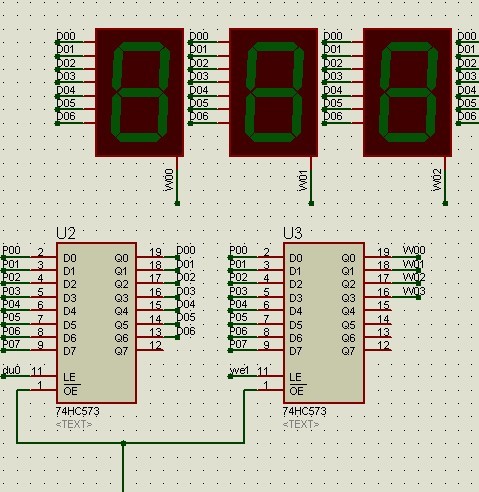479x492 pixels.
Task: Select the U3 74HC573 latch chip body
Action: tap(324, 323)
